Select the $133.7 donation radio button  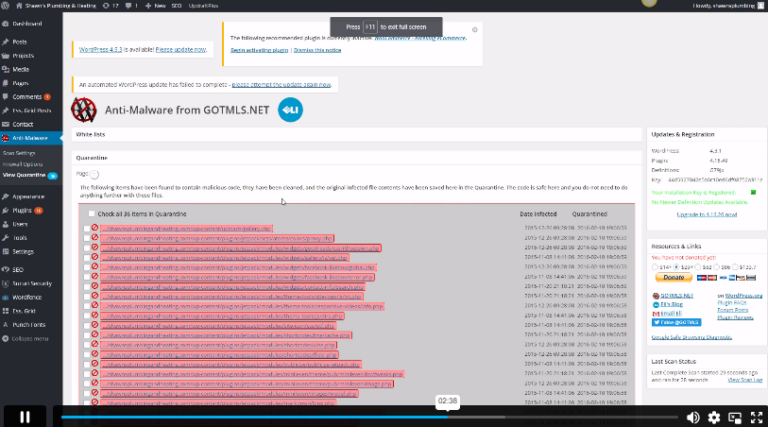735,267
